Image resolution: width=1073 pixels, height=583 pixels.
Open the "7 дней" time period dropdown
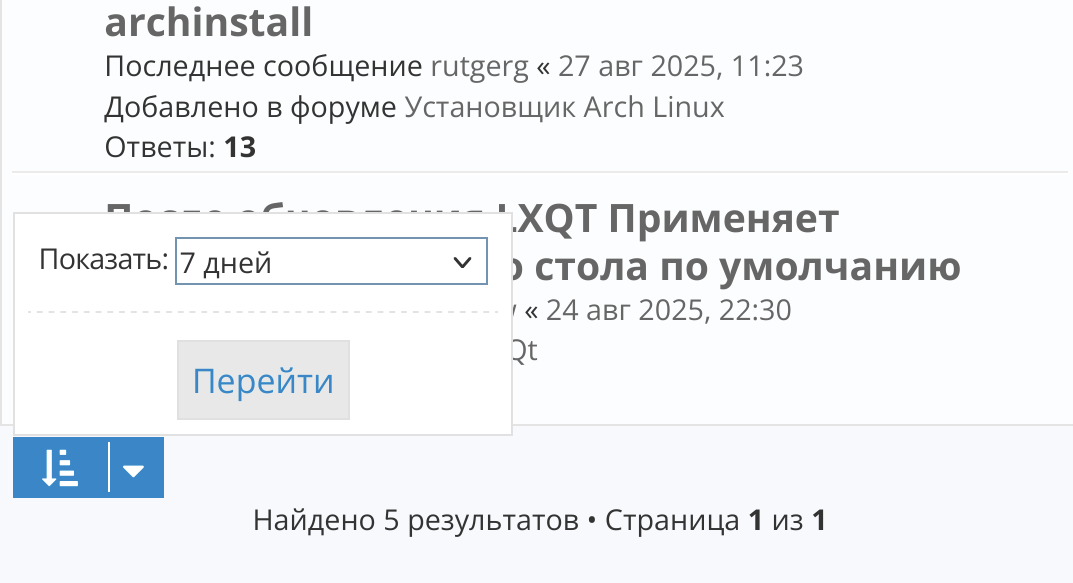click(330, 262)
